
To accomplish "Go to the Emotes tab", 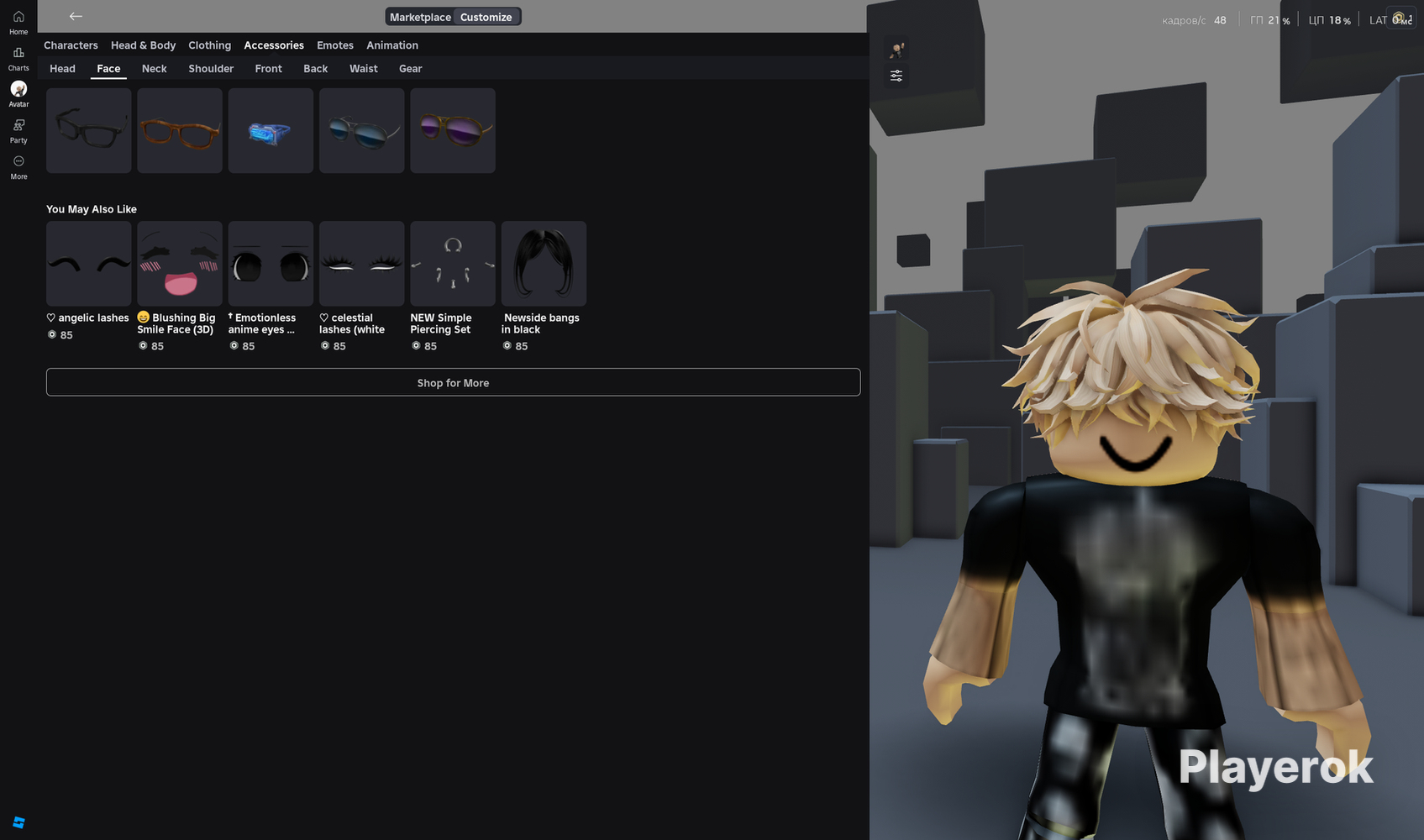I will click(x=335, y=45).
